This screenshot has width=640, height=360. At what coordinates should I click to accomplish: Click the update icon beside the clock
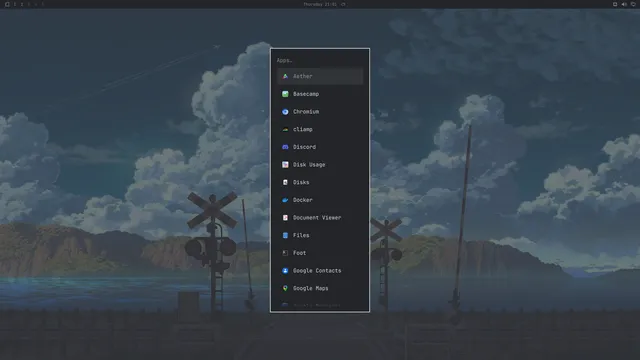click(343, 4)
